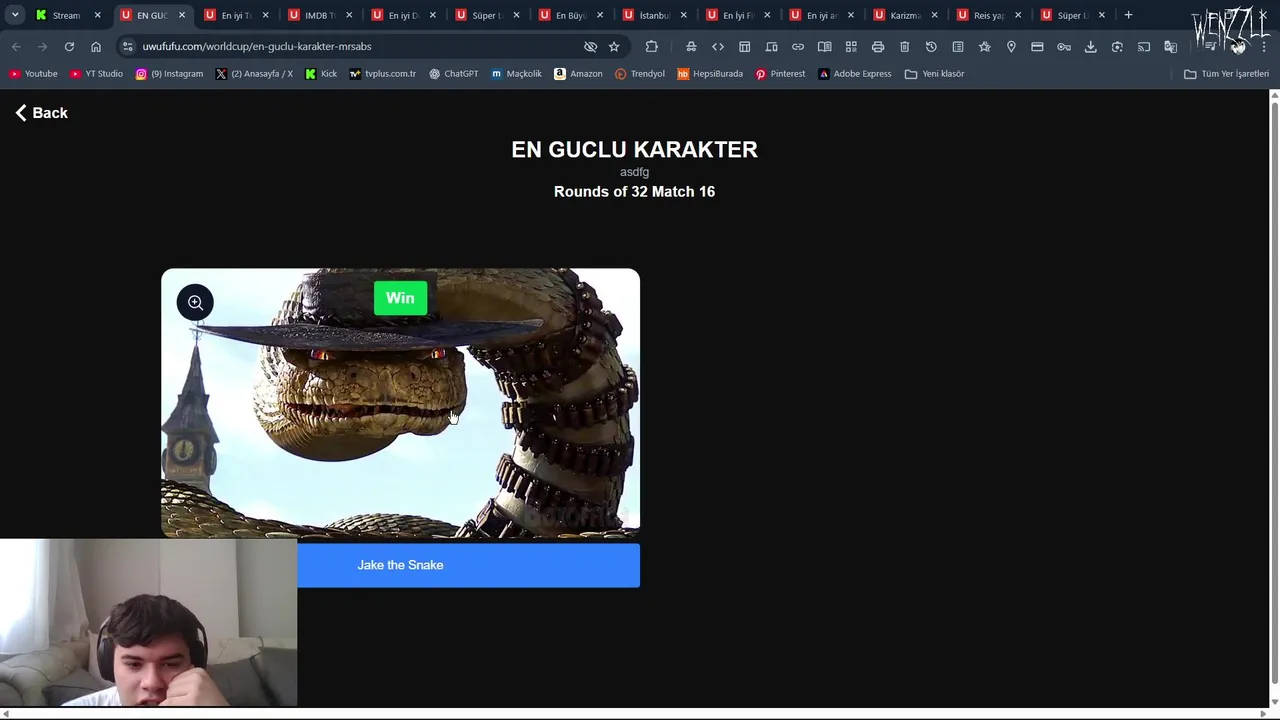
Task: Open the Pinterest bookmark
Action: point(780,73)
